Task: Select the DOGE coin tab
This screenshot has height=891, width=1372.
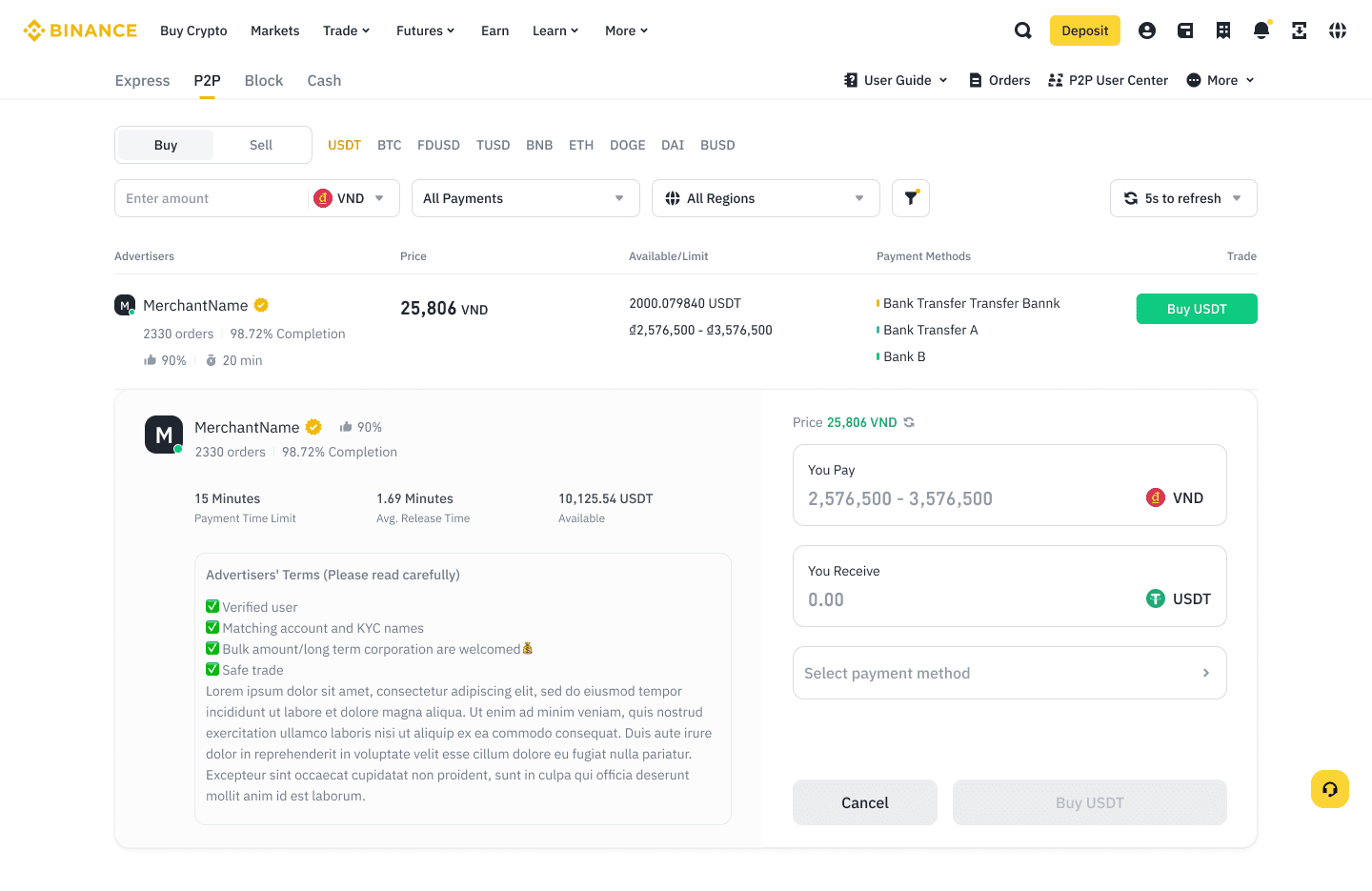Action: click(x=627, y=145)
